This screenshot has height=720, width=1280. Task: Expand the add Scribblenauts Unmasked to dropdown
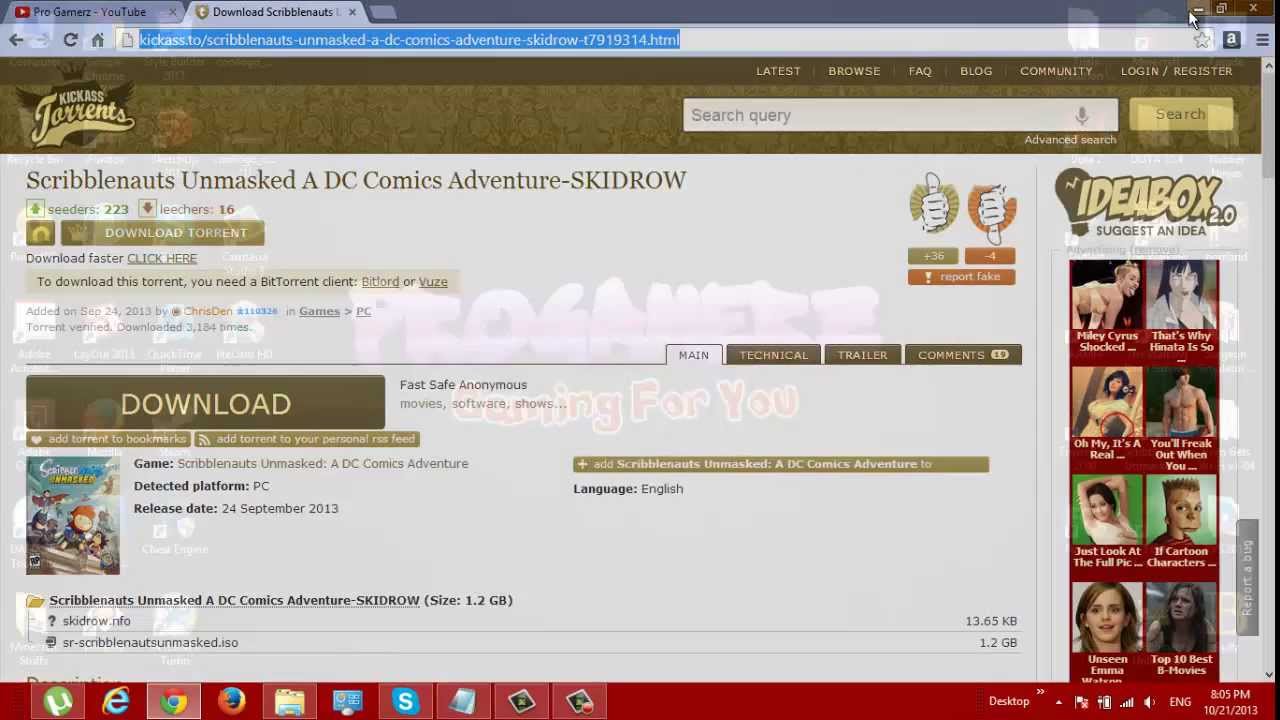(781, 464)
